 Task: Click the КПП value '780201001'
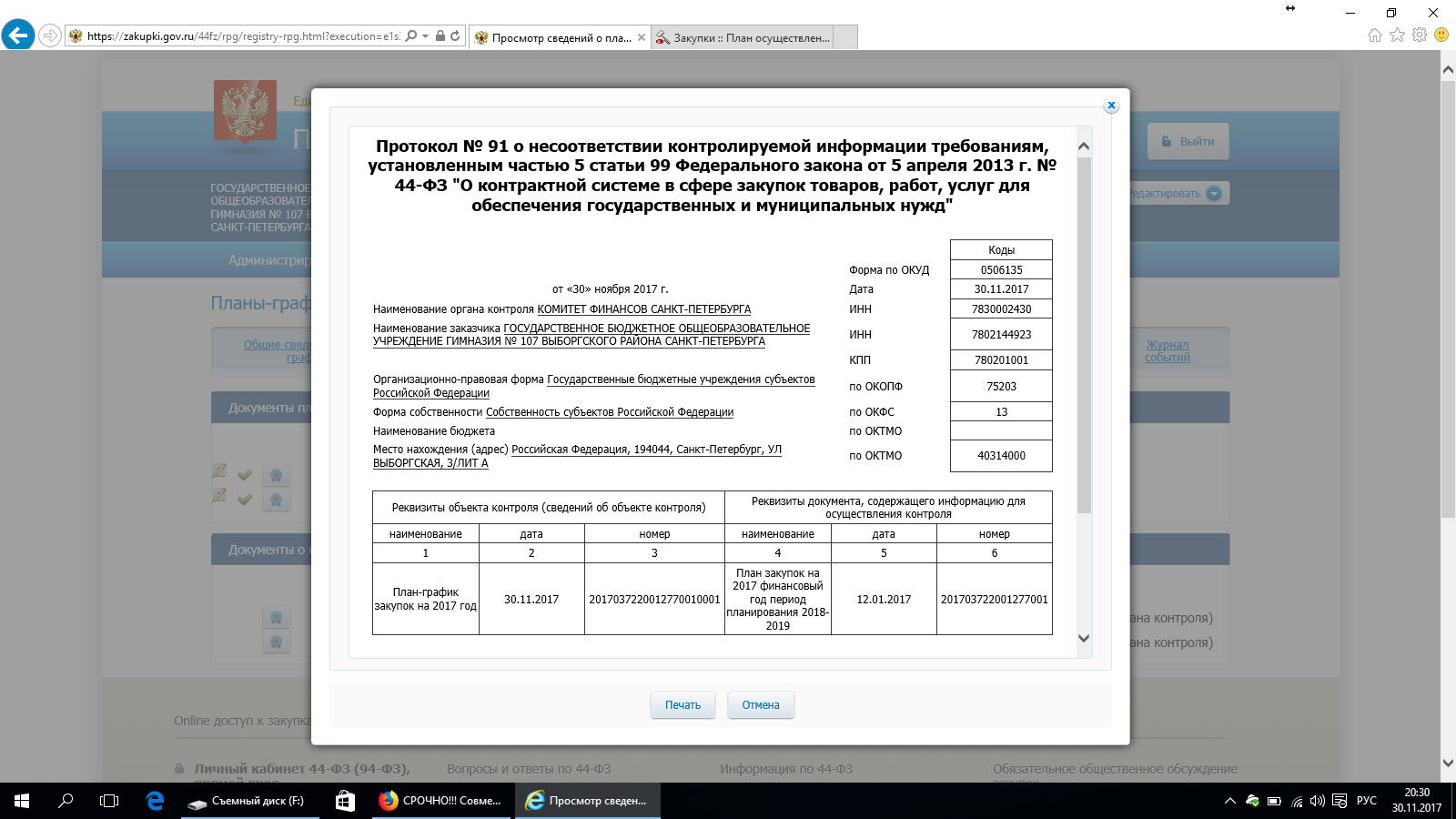[1001, 360]
